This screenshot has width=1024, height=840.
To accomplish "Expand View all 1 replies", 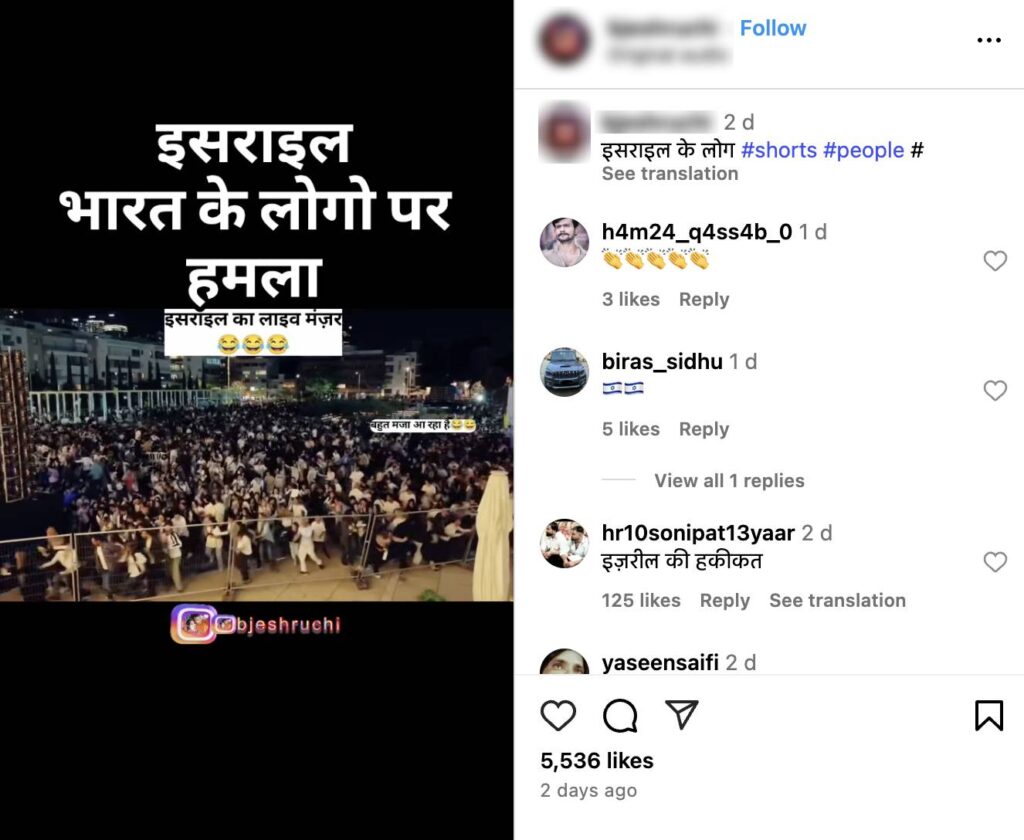I will click(729, 481).
